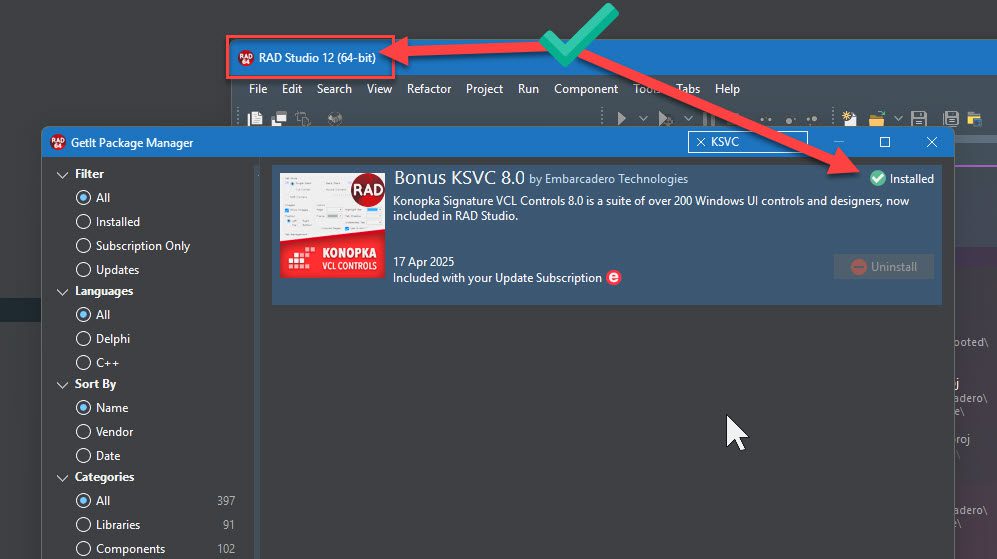997x559 pixels.
Task: Open the Edit menu
Action: point(292,89)
